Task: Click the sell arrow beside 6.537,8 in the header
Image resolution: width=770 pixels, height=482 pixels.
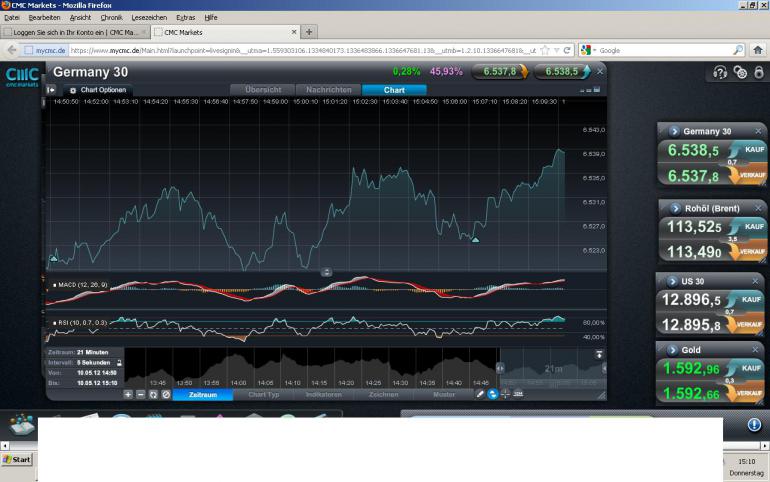Action: pos(524,72)
